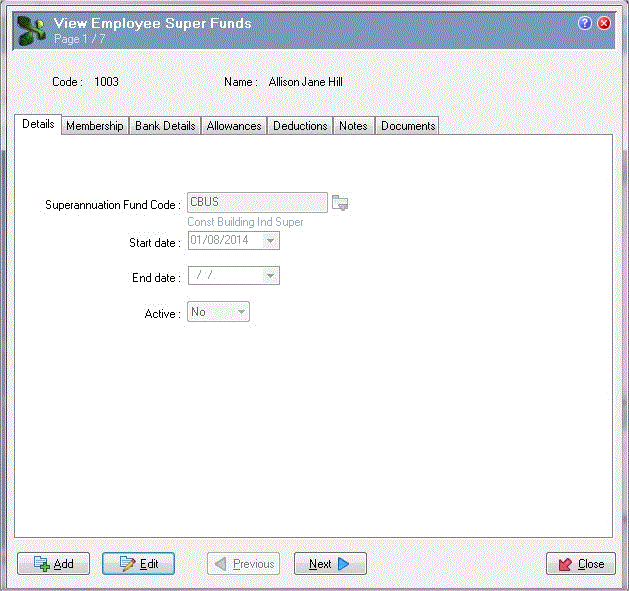Select the Details tab

38,125
